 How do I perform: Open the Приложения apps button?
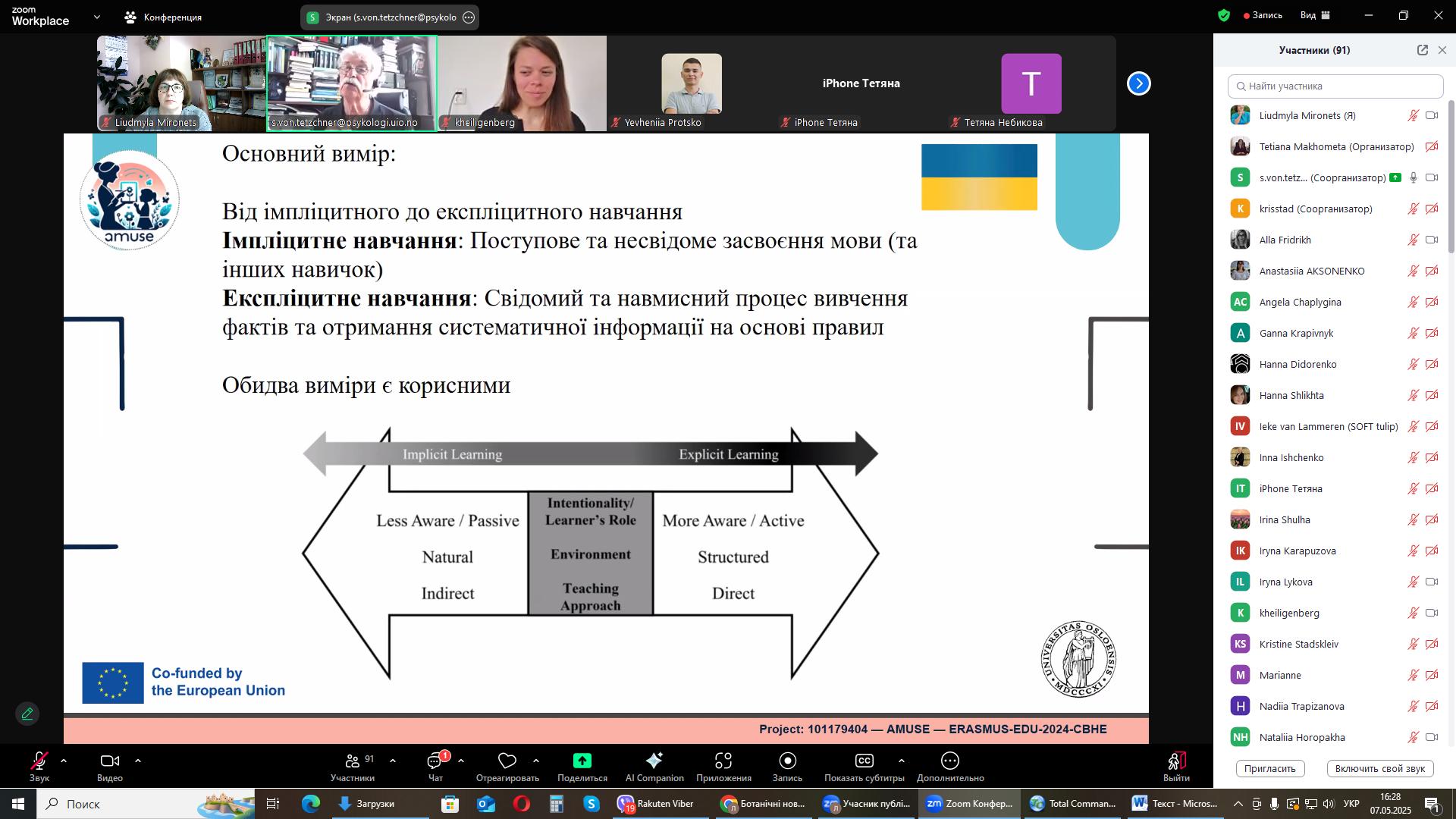[723, 767]
